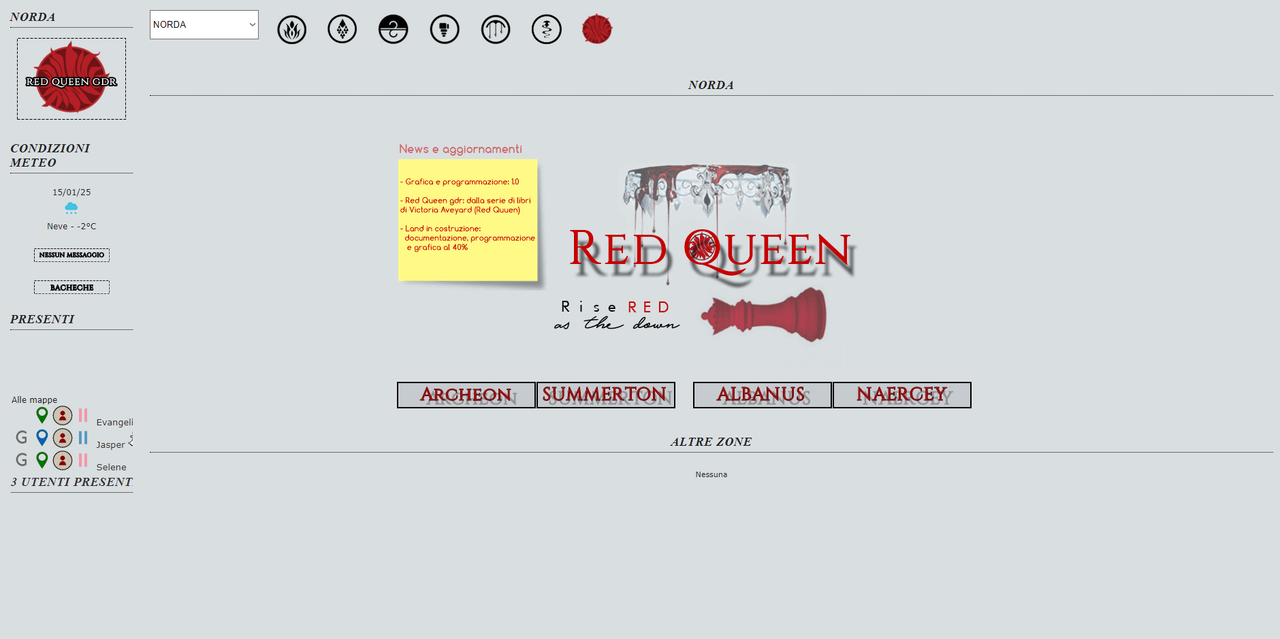
Task: Click the flame emblem icon in top bar
Action: [x=292, y=30]
